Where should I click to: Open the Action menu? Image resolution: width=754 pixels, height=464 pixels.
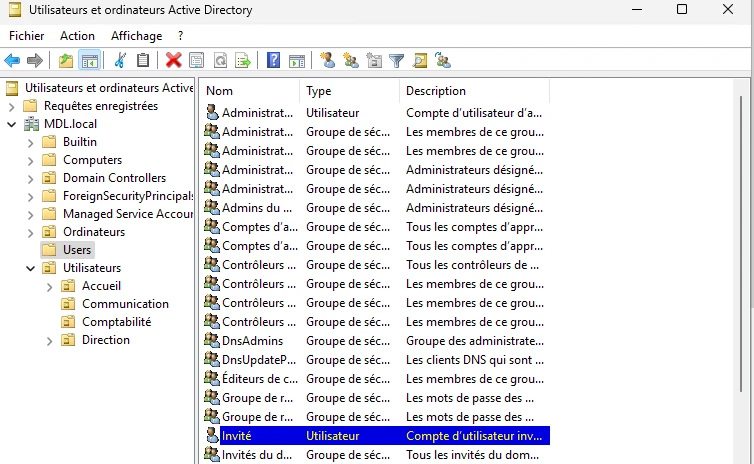click(77, 36)
